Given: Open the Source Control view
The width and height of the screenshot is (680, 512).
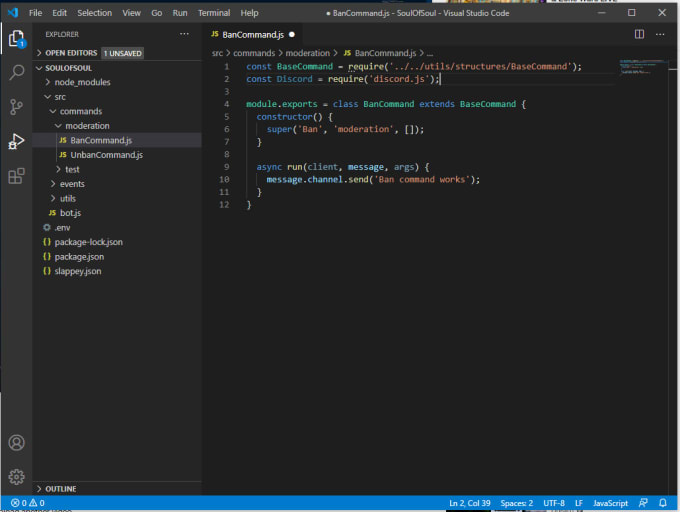Looking at the screenshot, I should pyautogui.click(x=16, y=107).
